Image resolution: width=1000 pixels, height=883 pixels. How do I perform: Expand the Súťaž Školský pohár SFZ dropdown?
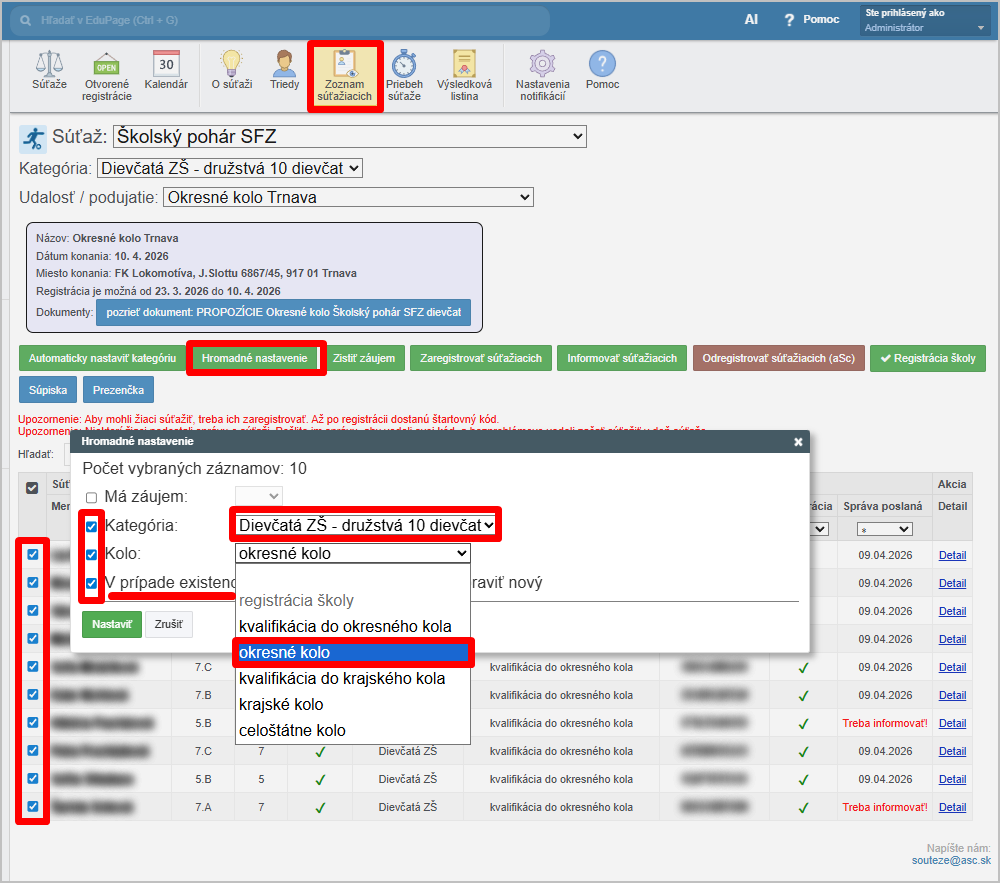(350, 137)
